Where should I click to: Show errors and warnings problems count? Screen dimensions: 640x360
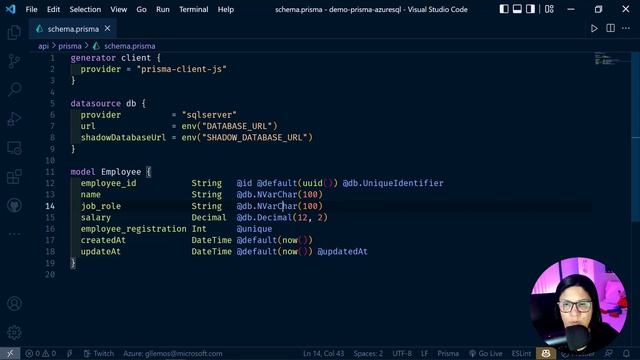(41, 353)
